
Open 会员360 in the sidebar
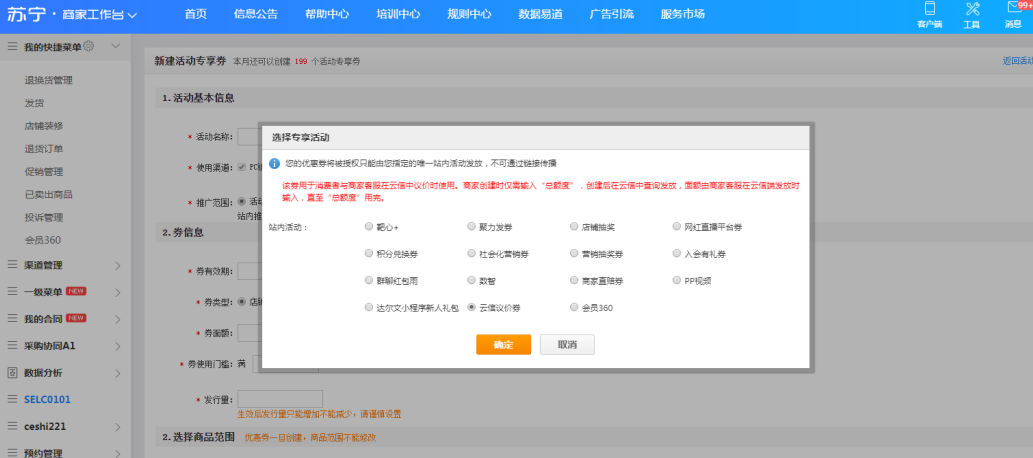(x=43, y=241)
